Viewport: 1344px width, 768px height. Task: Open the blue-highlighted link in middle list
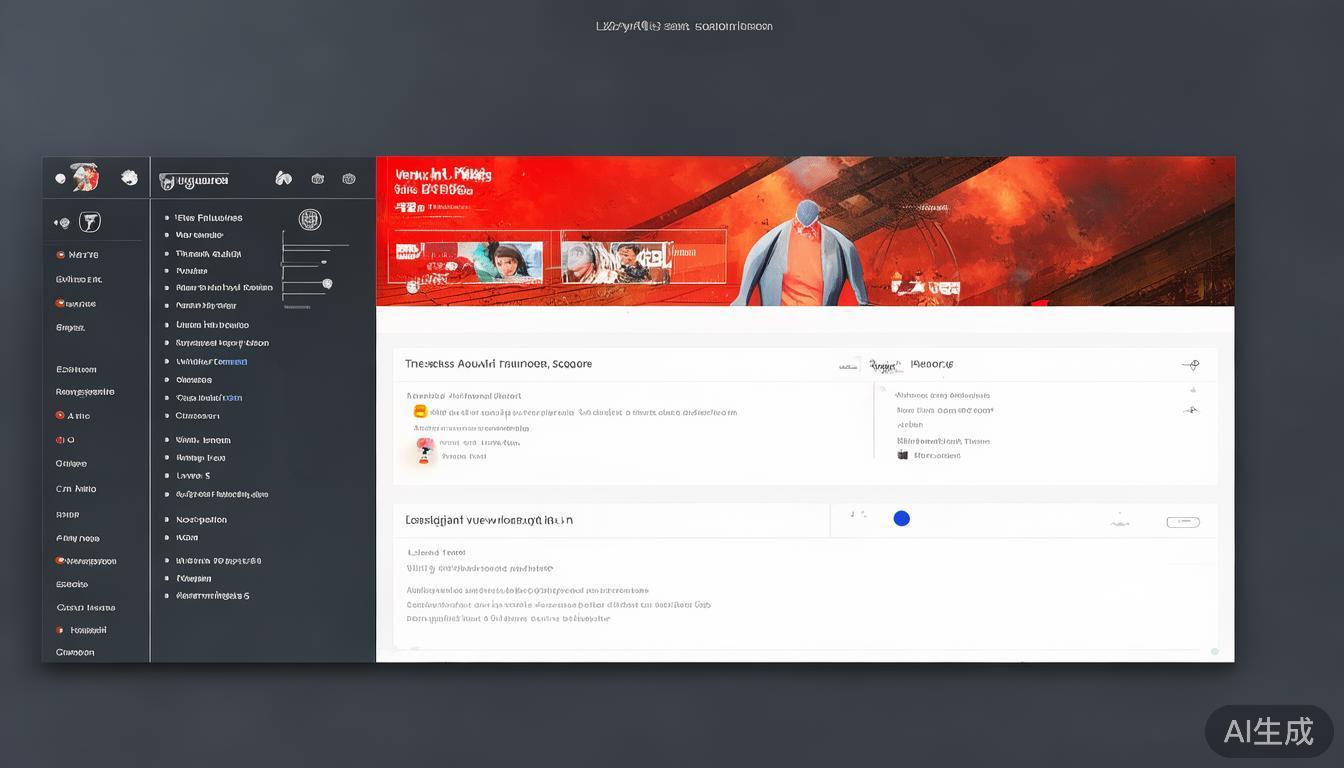(x=211, y=361)
